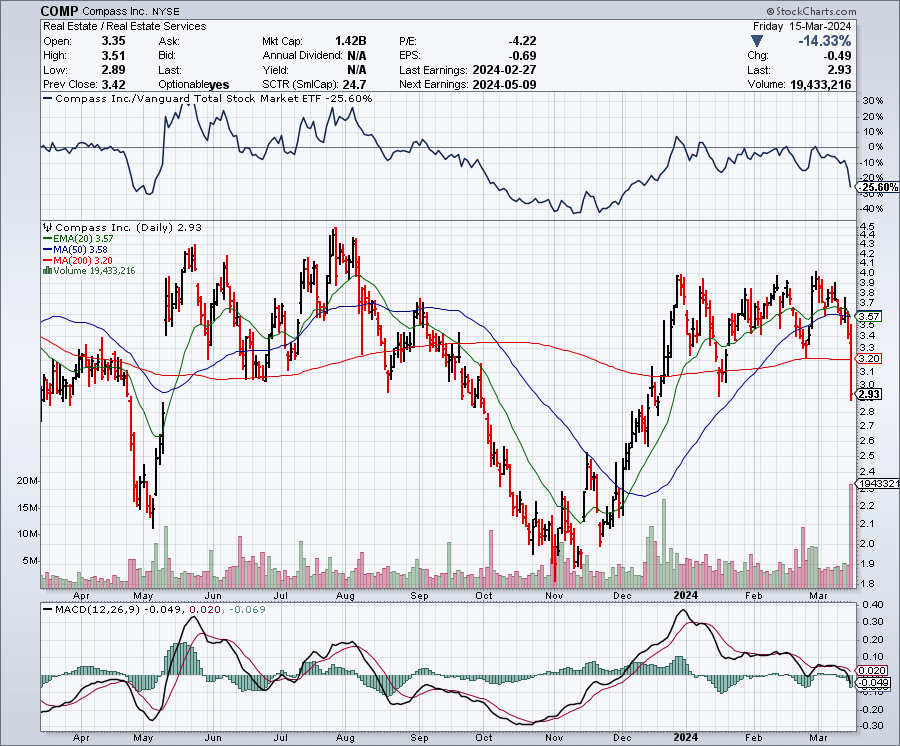Click the -14.33% percent change

point(824,41)
